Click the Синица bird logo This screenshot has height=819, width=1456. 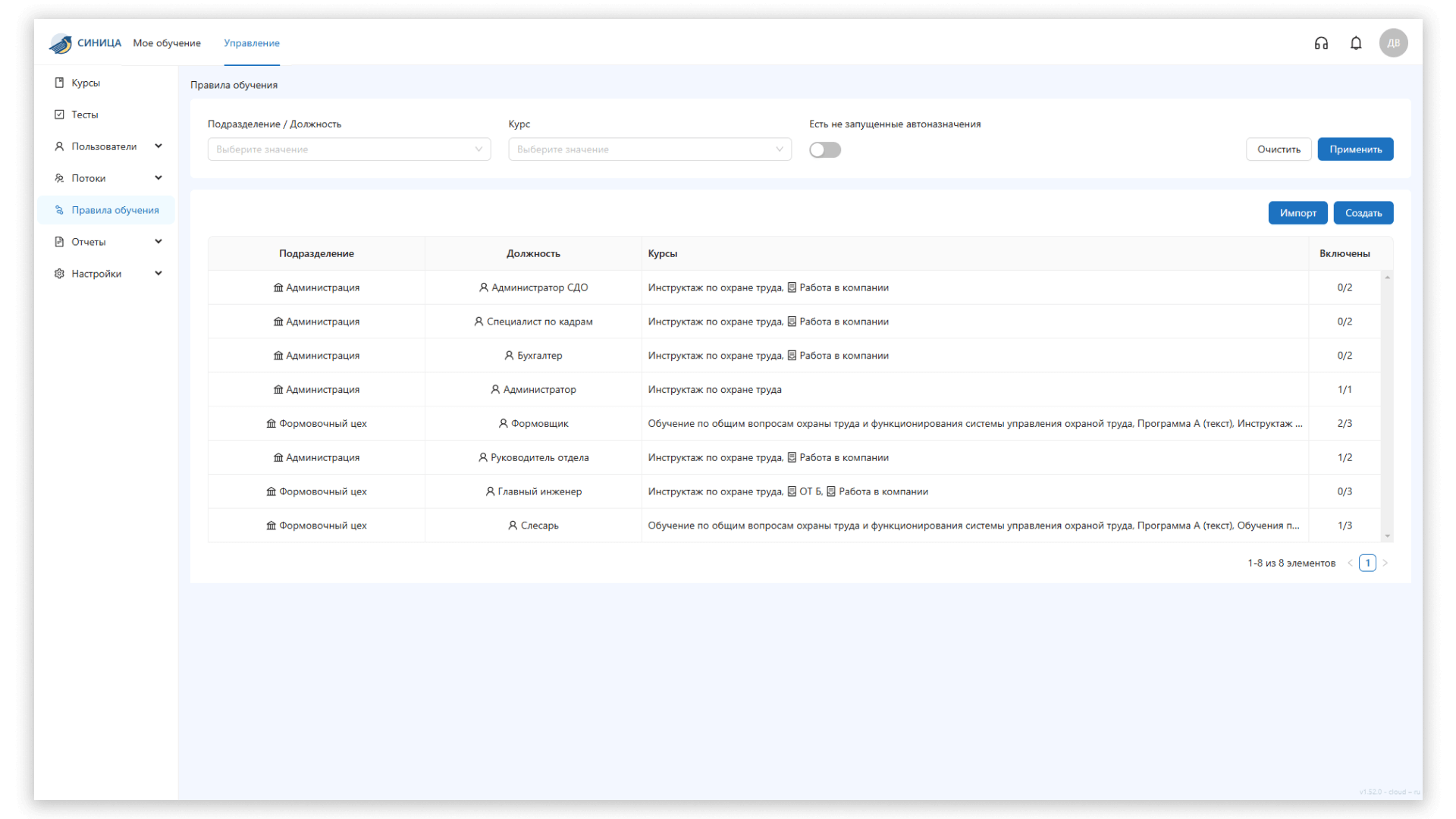click(x=61, y=44)
